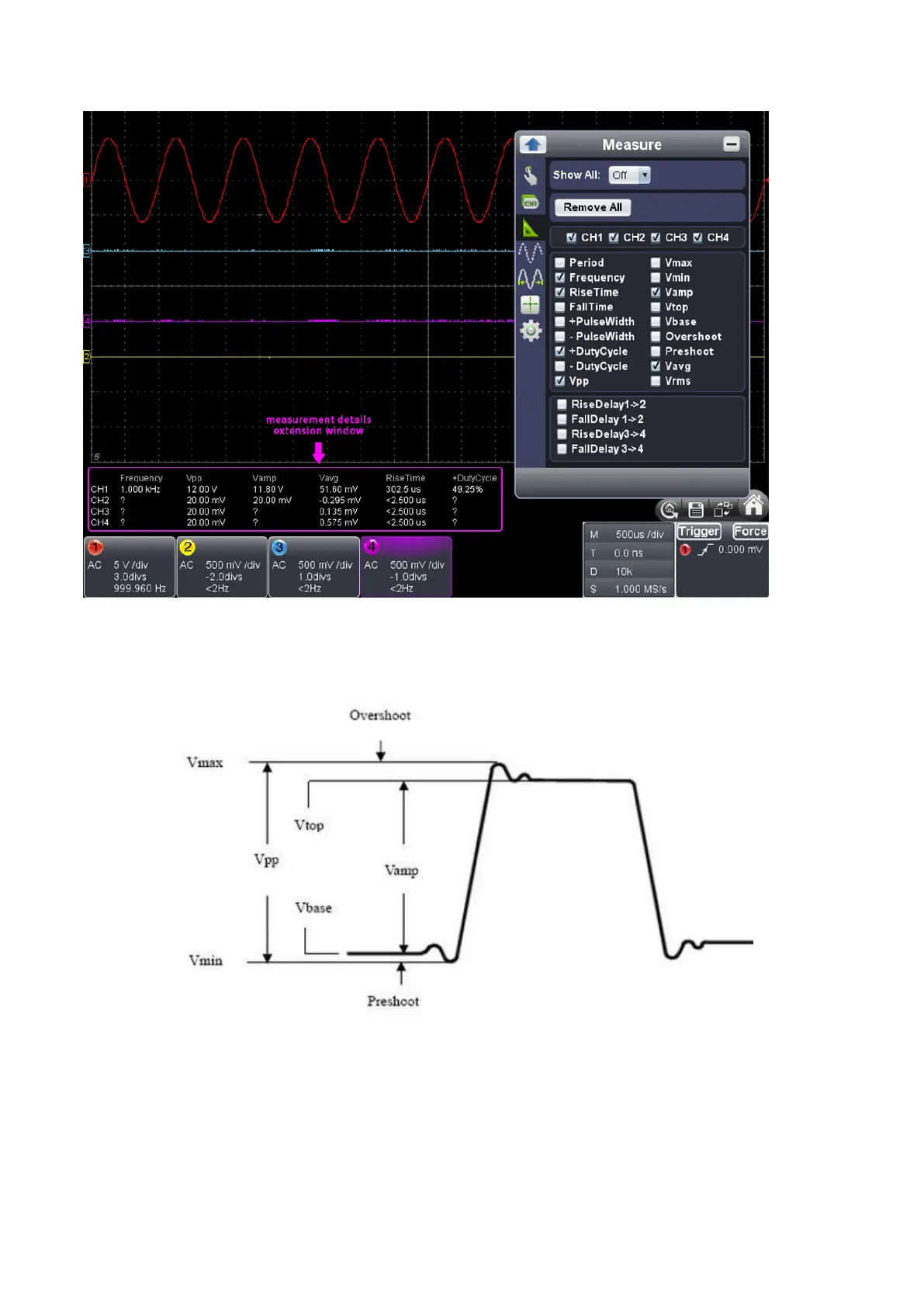Select the purple channel 4 badge
Screen dimensions: 924x1307
tap(372, 547)
